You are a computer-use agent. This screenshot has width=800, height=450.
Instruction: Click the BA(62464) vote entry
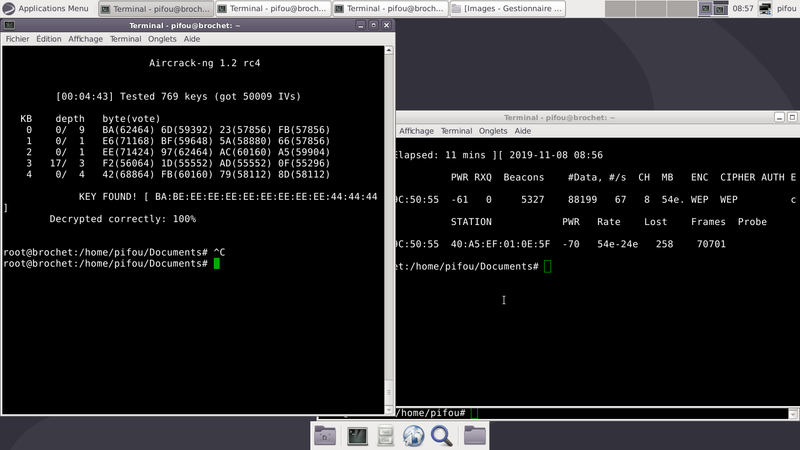click(x=128, y=130)
